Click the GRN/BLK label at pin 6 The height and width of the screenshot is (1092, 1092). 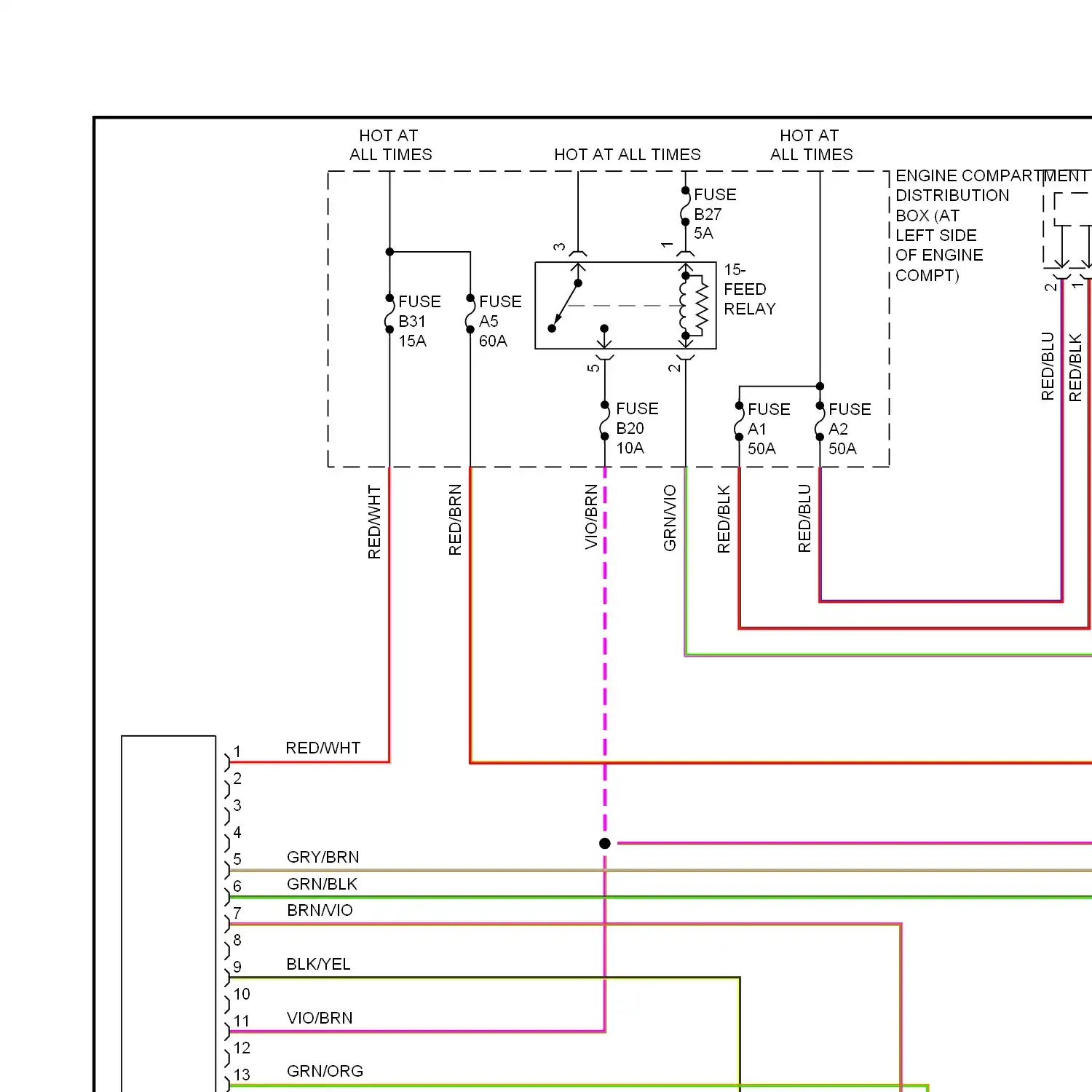(x=322, y=884)
